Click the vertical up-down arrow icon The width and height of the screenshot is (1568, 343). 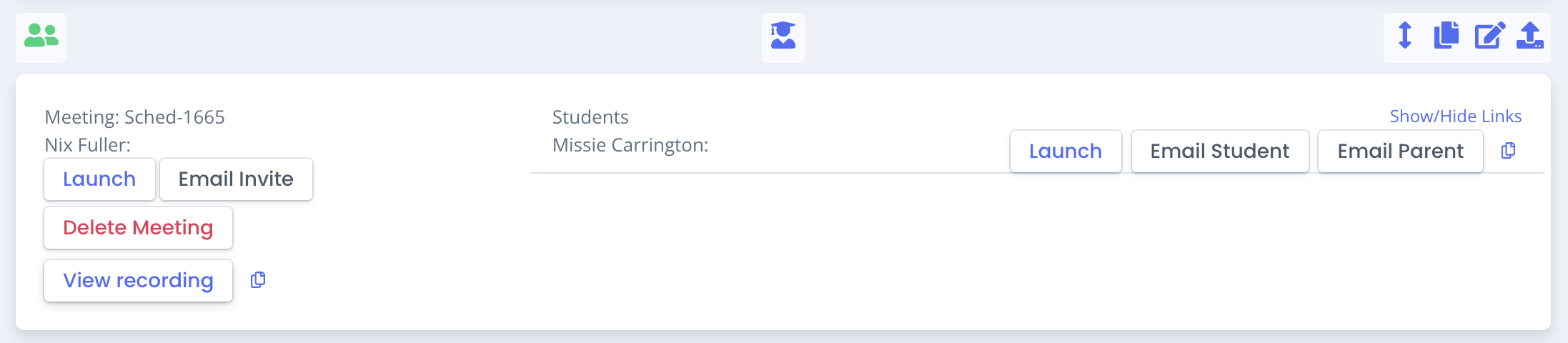1404,35
